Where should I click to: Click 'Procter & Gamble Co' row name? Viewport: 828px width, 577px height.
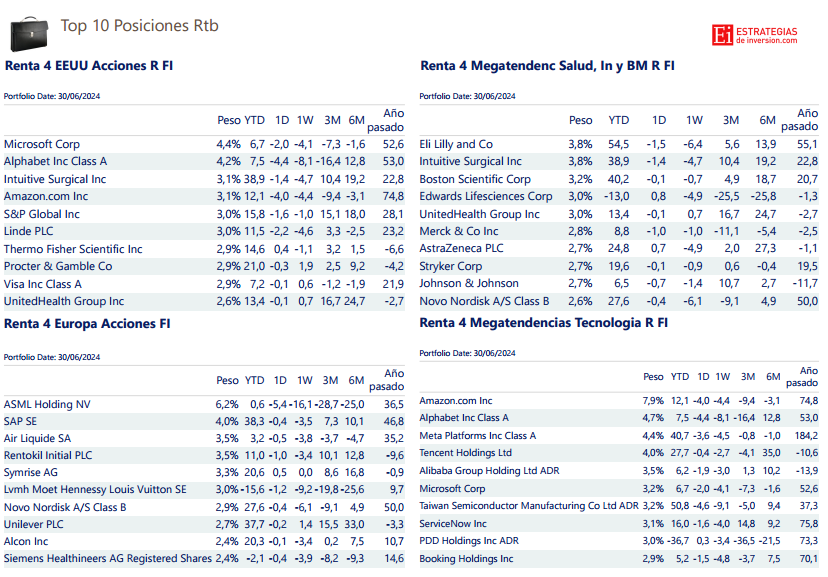point(58,266)
